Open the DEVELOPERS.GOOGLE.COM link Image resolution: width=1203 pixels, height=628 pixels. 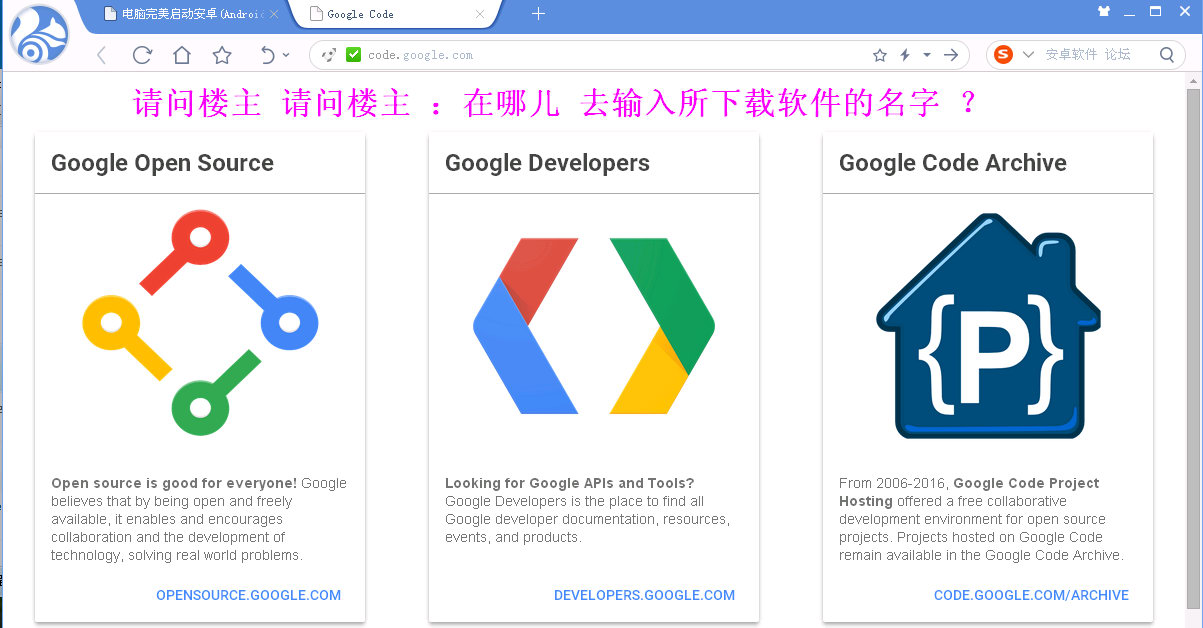644,595
